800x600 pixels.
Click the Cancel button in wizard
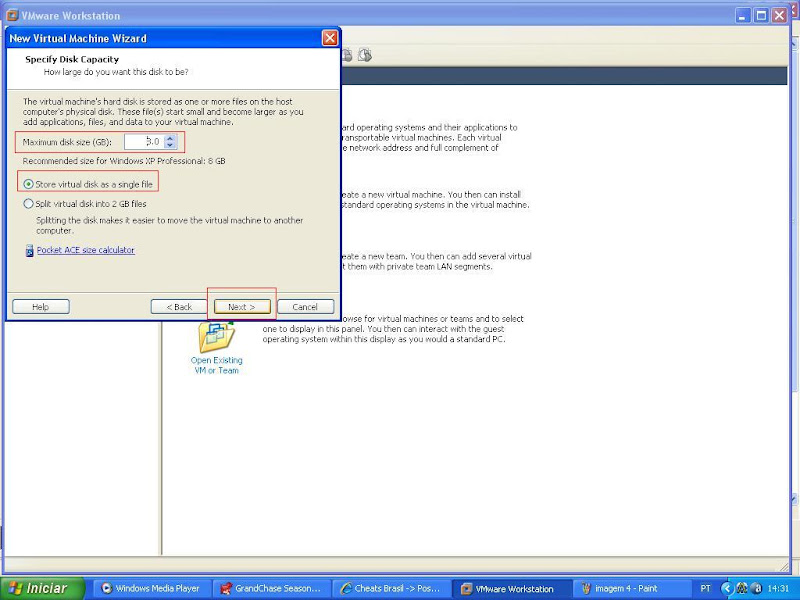305,307
